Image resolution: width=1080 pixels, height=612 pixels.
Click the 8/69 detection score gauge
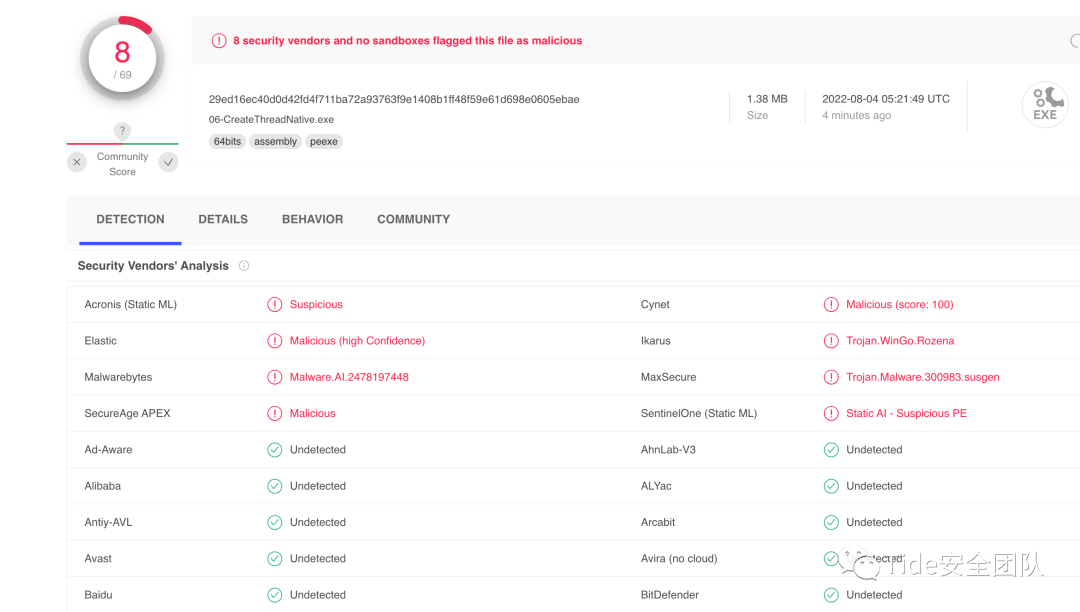(x=122, y=59)
